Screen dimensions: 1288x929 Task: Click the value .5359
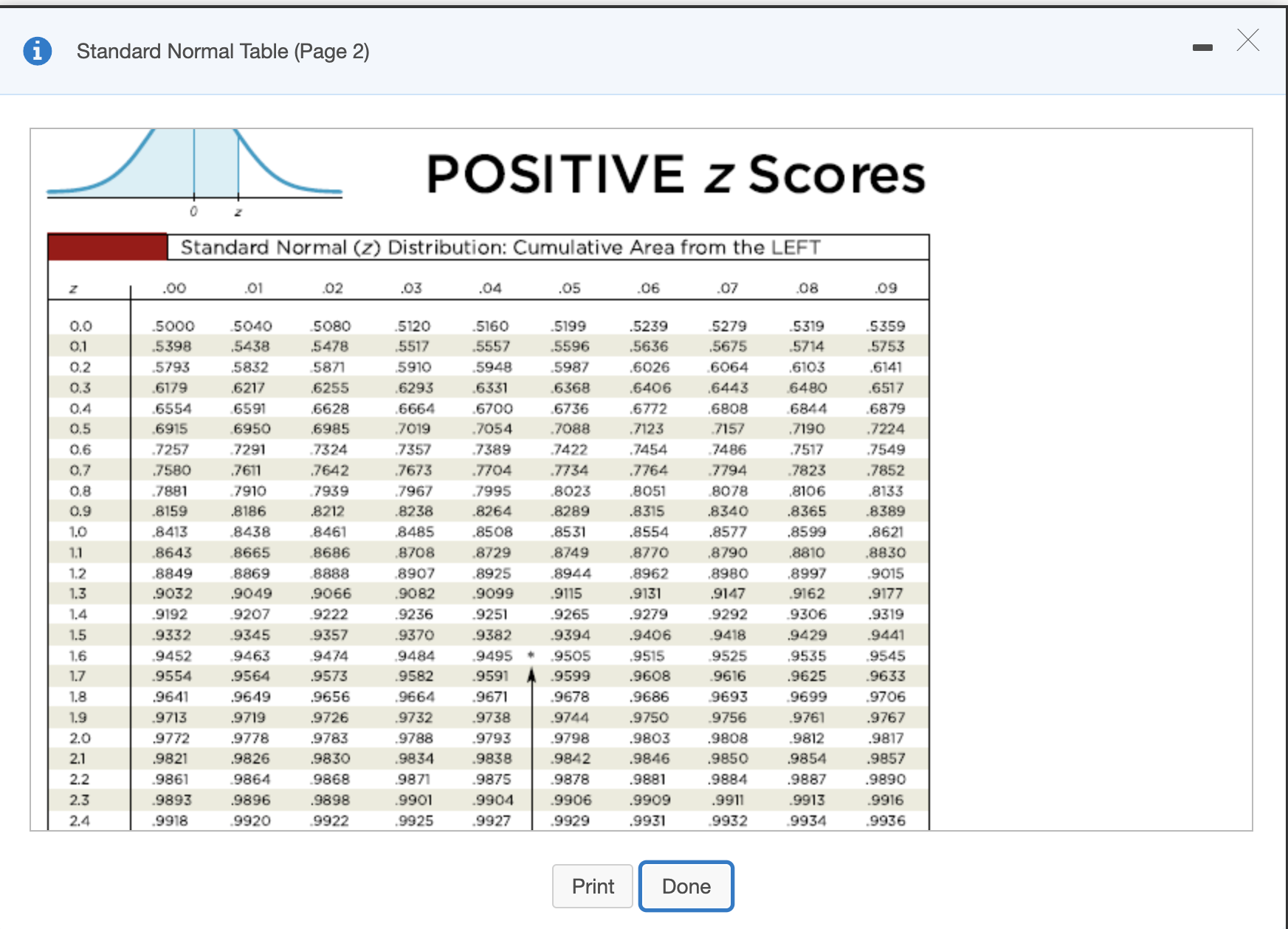886,326
